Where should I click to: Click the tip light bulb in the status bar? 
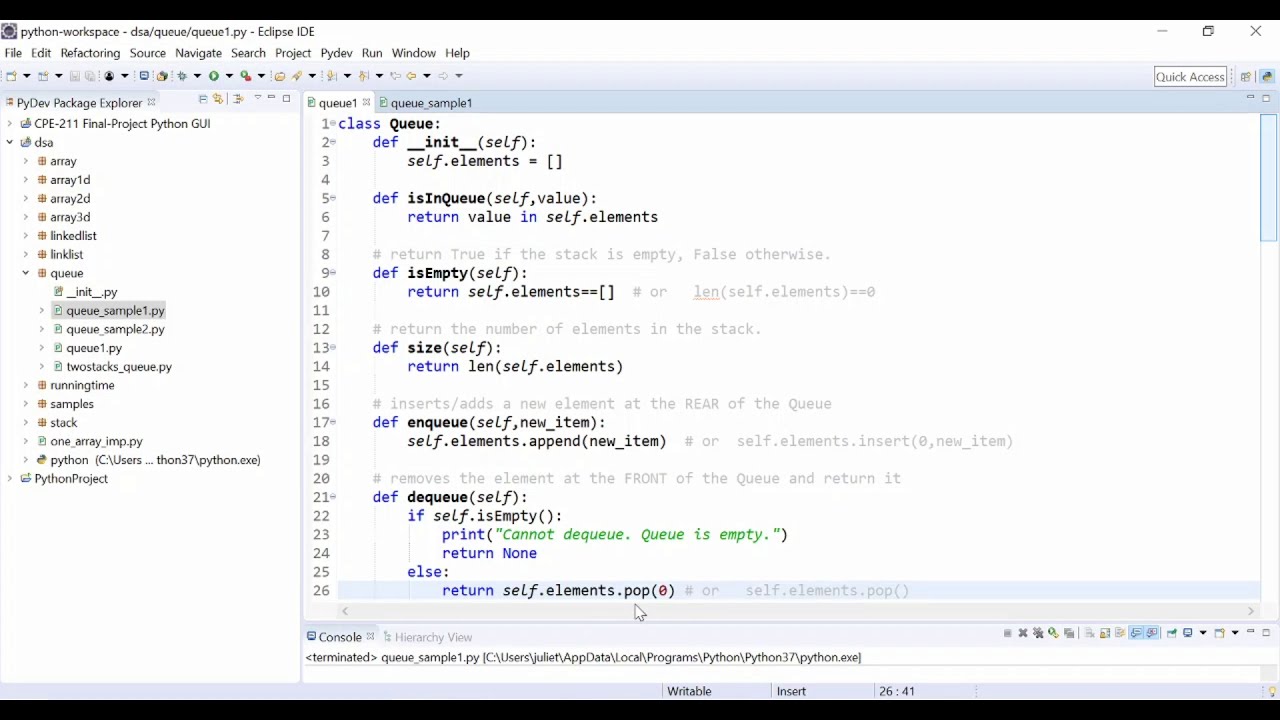(x=1272, y=691)
